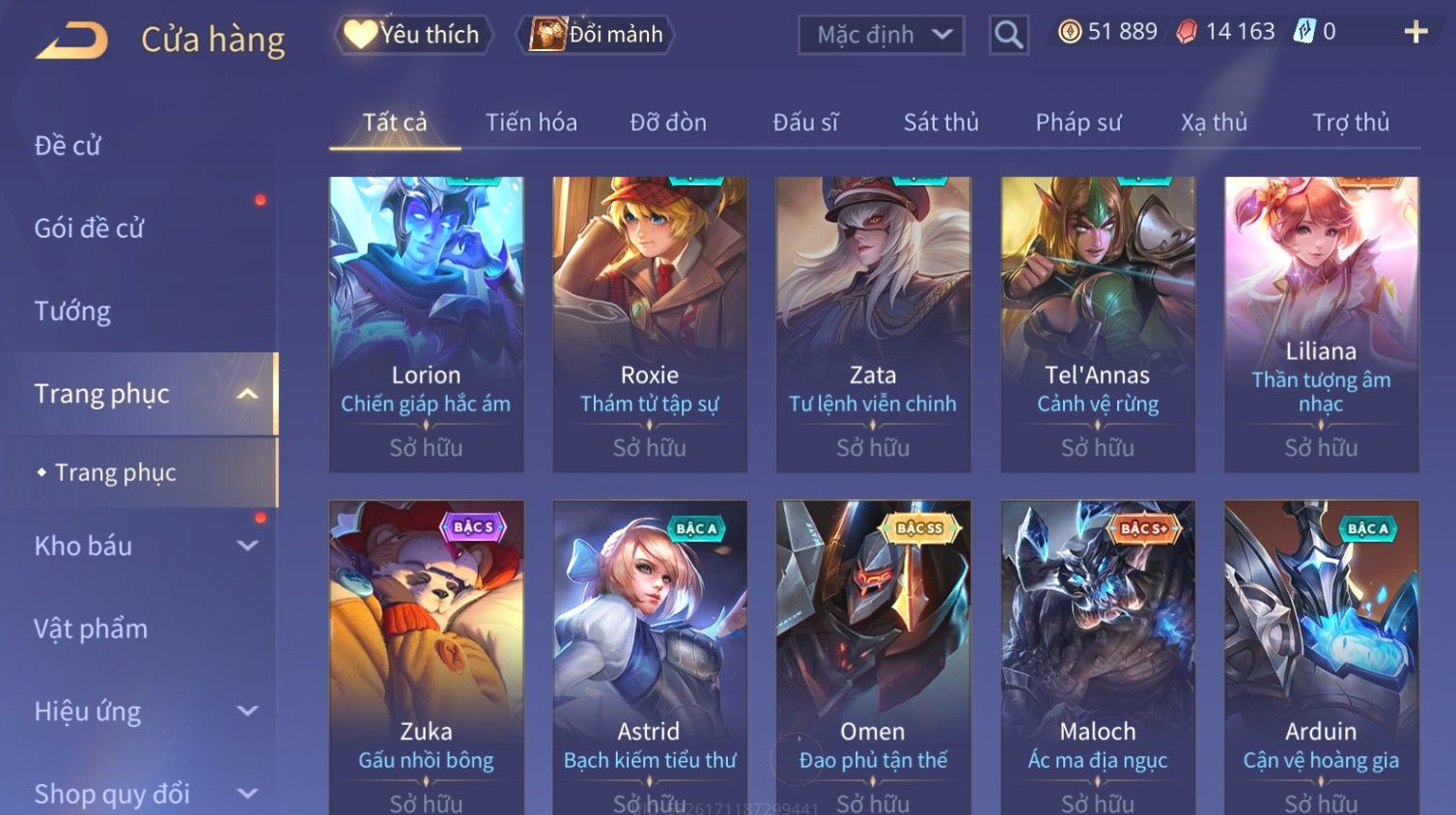Tap the red ruby currency icon
Viewport: 1456px width, 815px height.
point(1187,32)
